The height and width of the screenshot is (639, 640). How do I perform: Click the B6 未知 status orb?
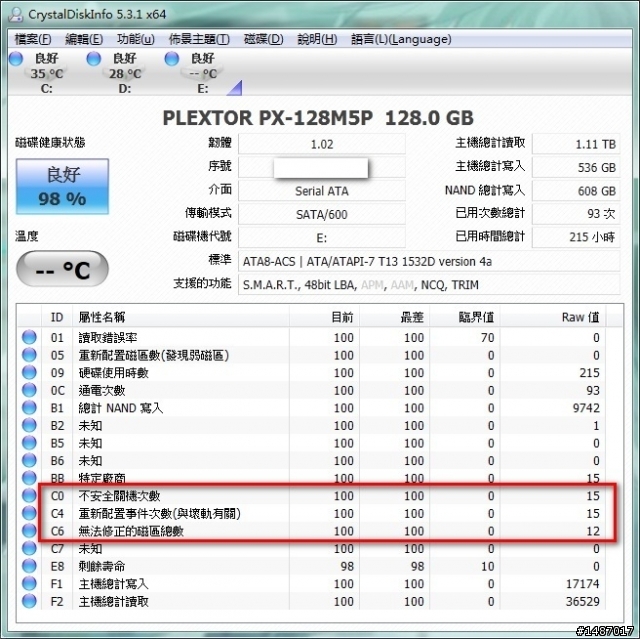29,460
